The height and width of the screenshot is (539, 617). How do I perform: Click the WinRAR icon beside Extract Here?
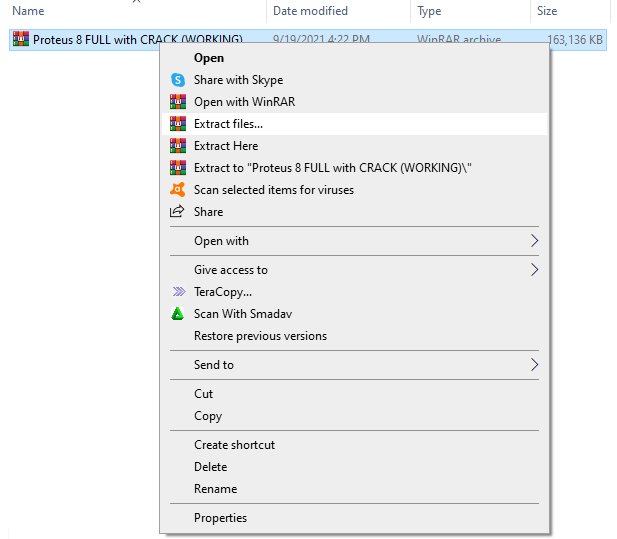[178, 146]
